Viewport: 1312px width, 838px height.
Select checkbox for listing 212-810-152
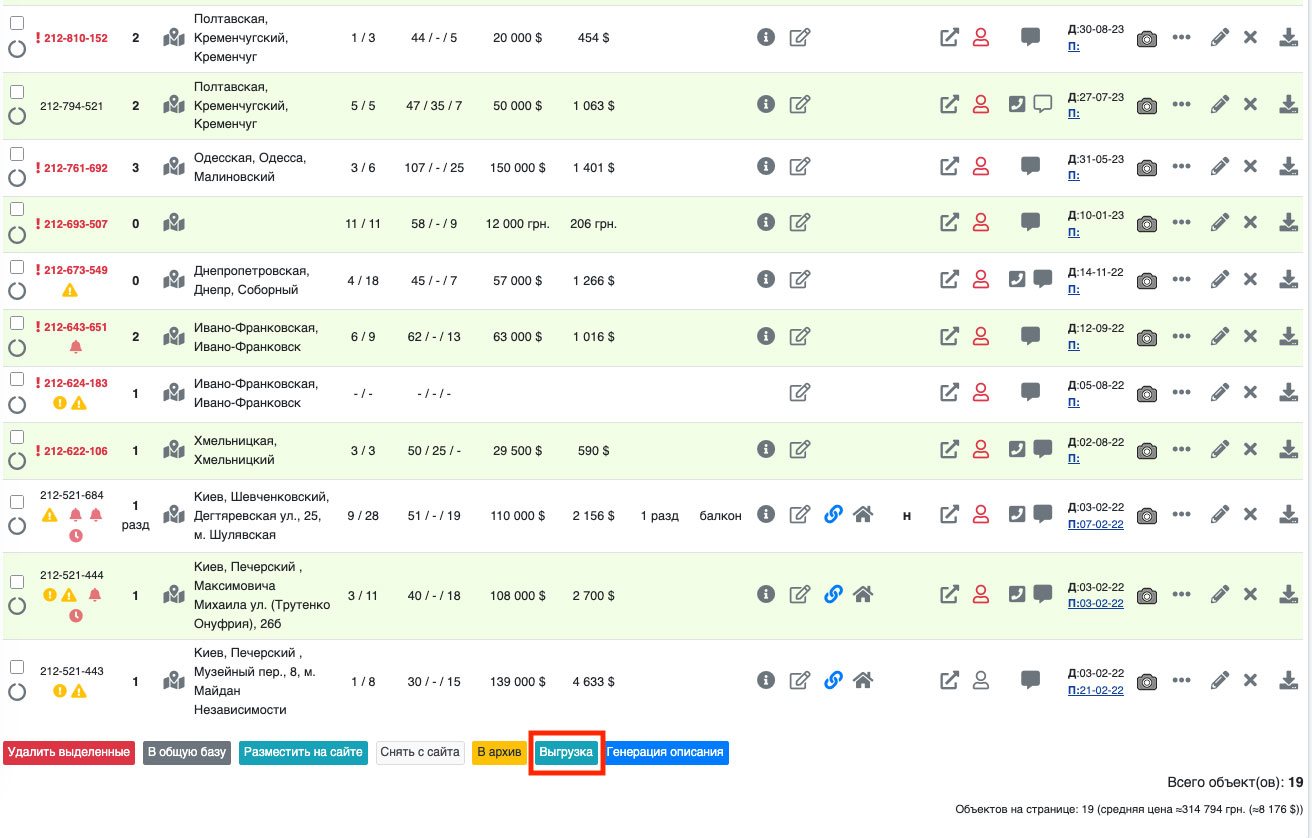[x=17, y=23]
